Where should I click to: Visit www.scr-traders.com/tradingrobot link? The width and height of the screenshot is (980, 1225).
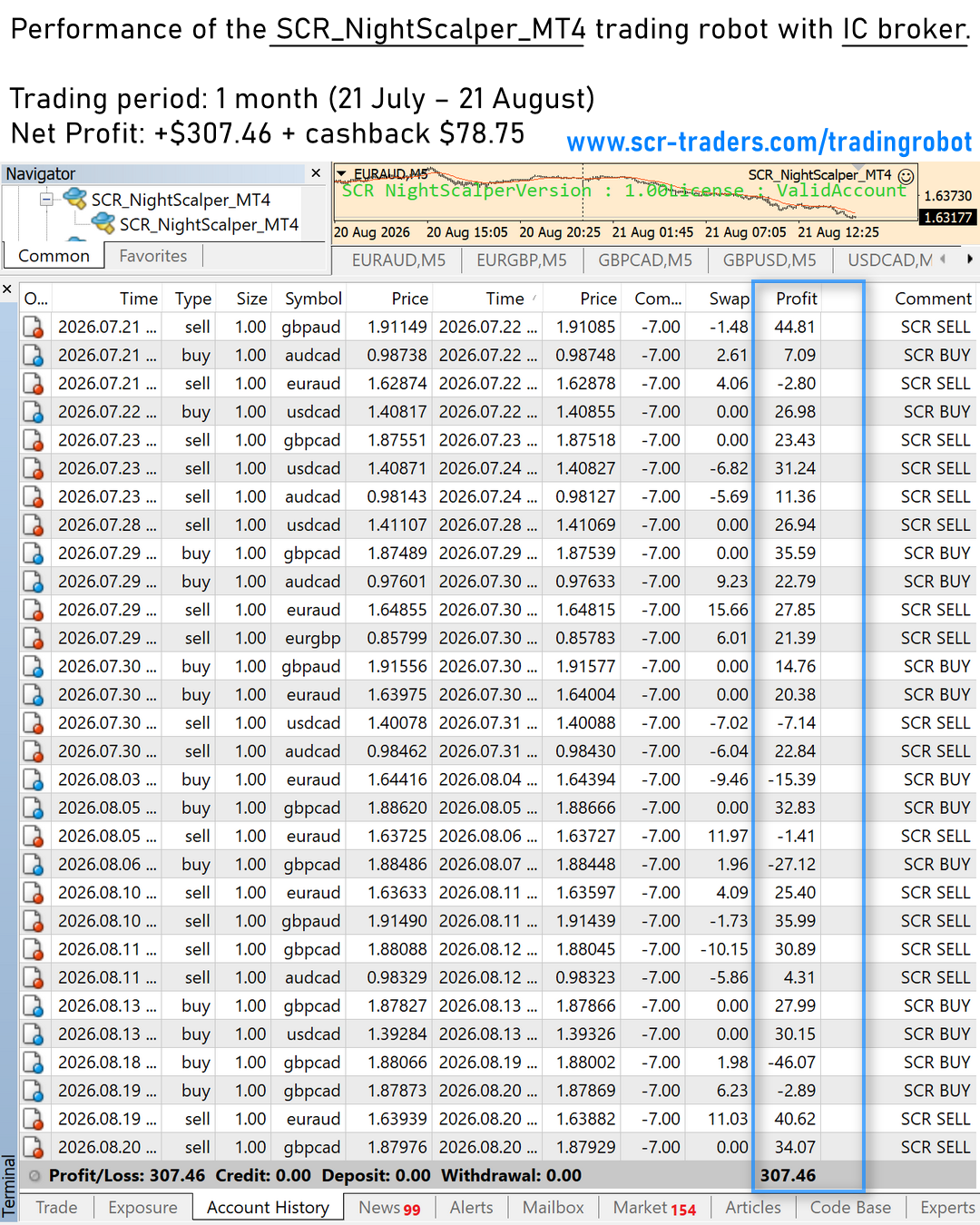(x=769, y=142)
